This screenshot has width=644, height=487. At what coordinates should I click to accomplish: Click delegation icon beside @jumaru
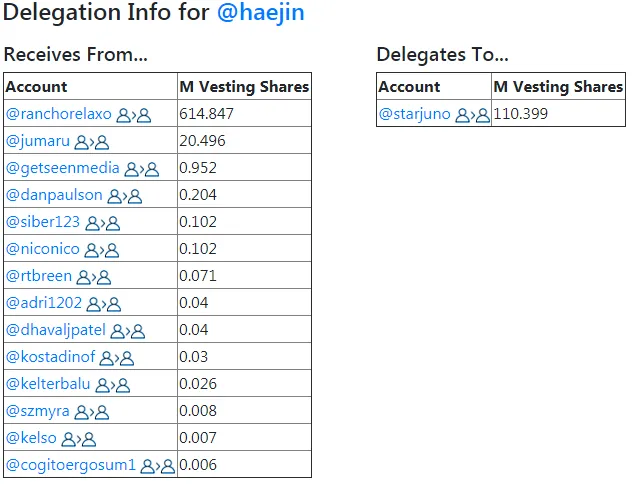92,142
